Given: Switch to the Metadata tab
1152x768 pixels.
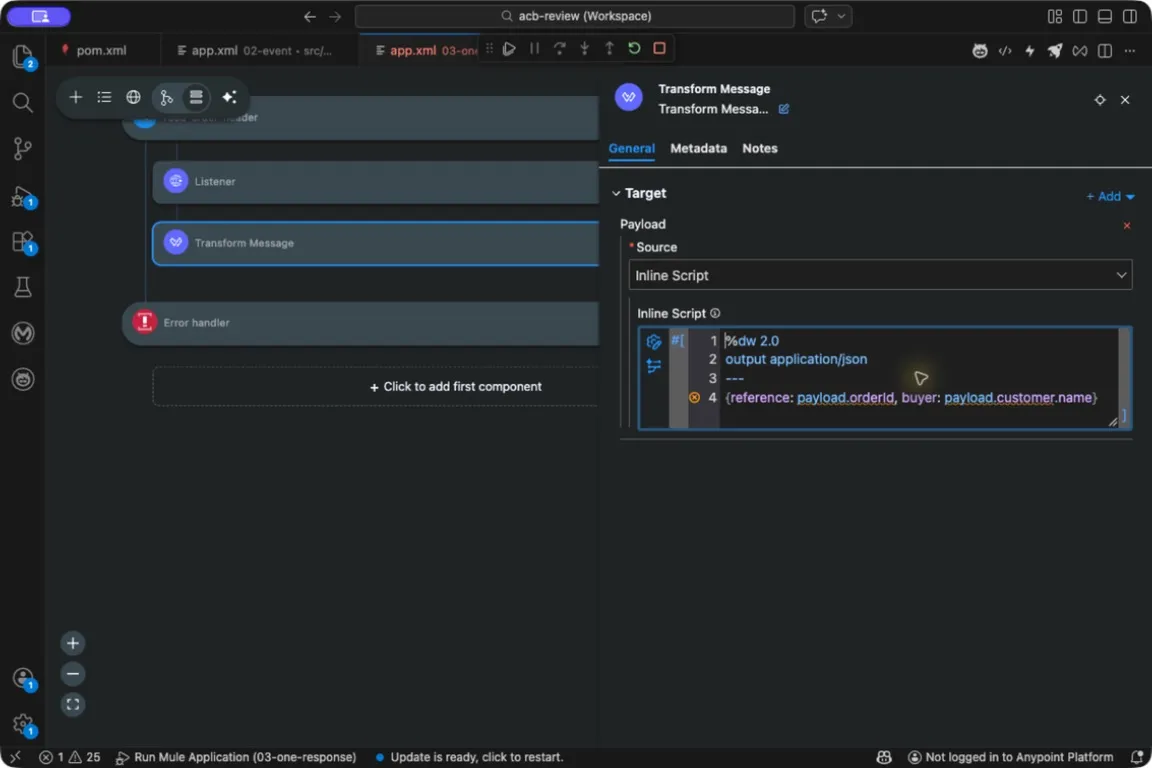Looking at the screenshot, I should pyautogui.click(x=698, y=148).
